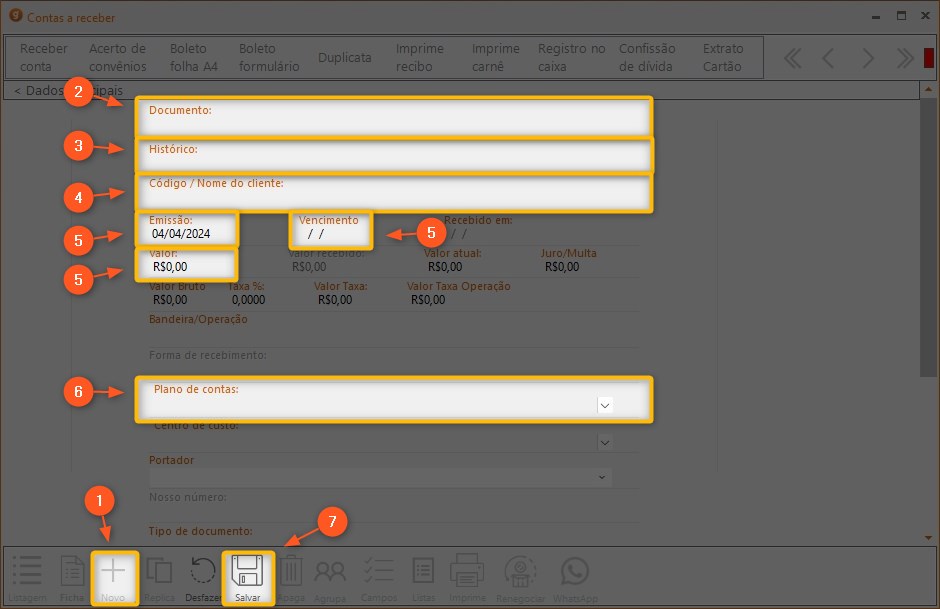This screenshot has width=940, height=609.
Task: Open Receber conta in top menu
Action: coord(44,58)
